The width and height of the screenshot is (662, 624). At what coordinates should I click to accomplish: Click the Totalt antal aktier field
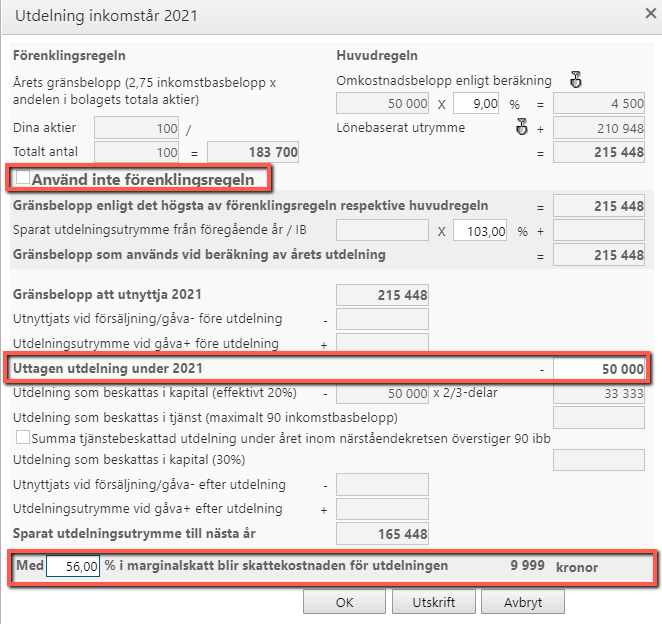136,152
